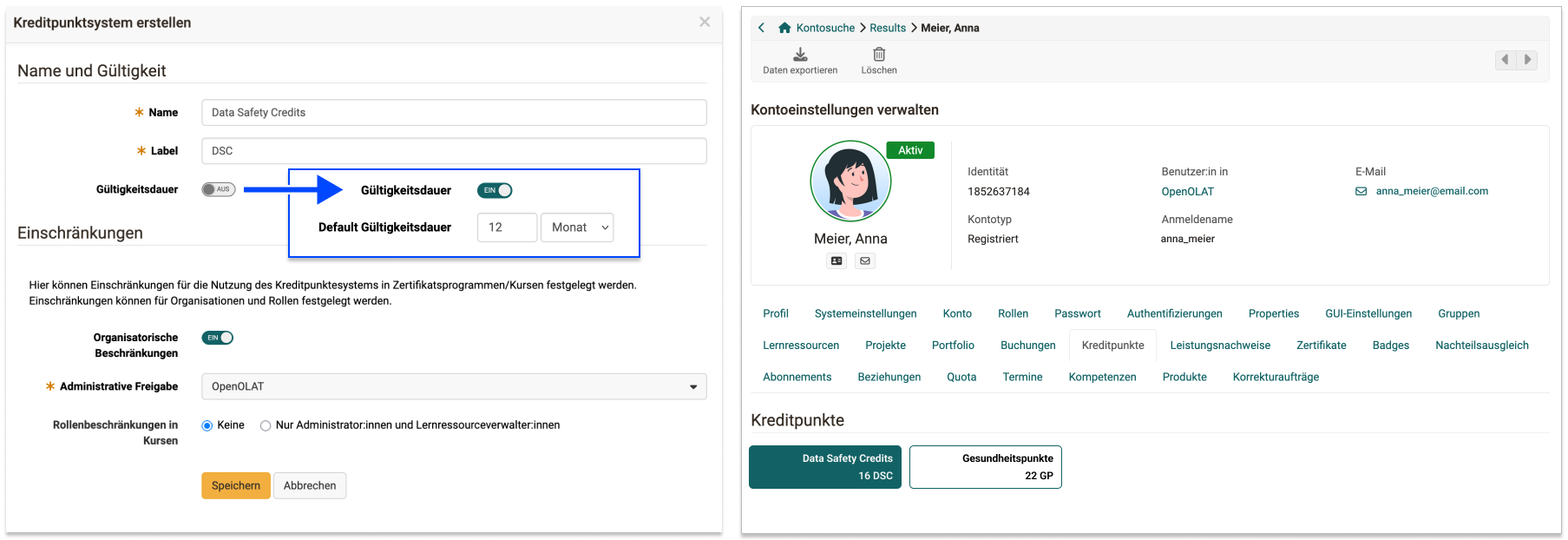Click the OpenOLAT organisation link
The height and width of the screenshot is (540, 1568).
1187,191
